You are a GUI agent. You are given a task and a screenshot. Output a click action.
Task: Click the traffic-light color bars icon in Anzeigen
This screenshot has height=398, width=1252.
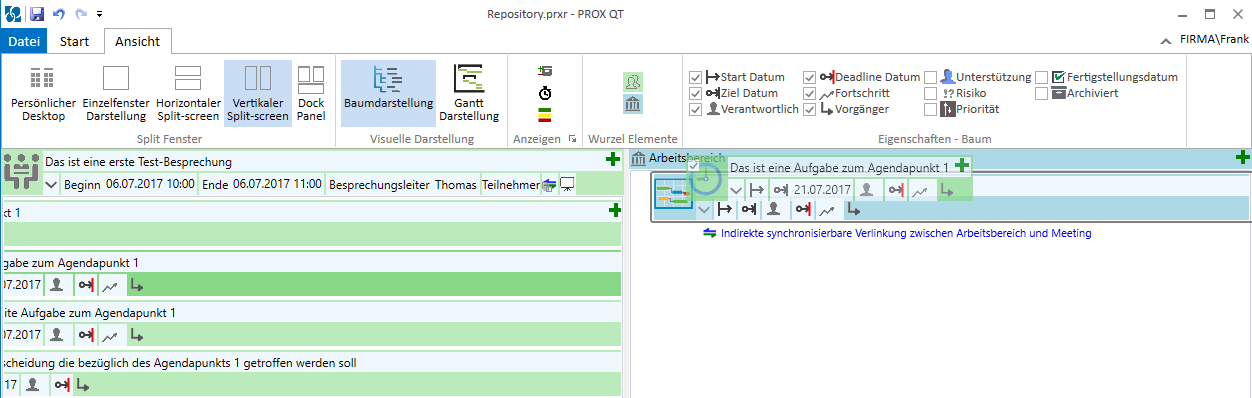coord(545,114)
